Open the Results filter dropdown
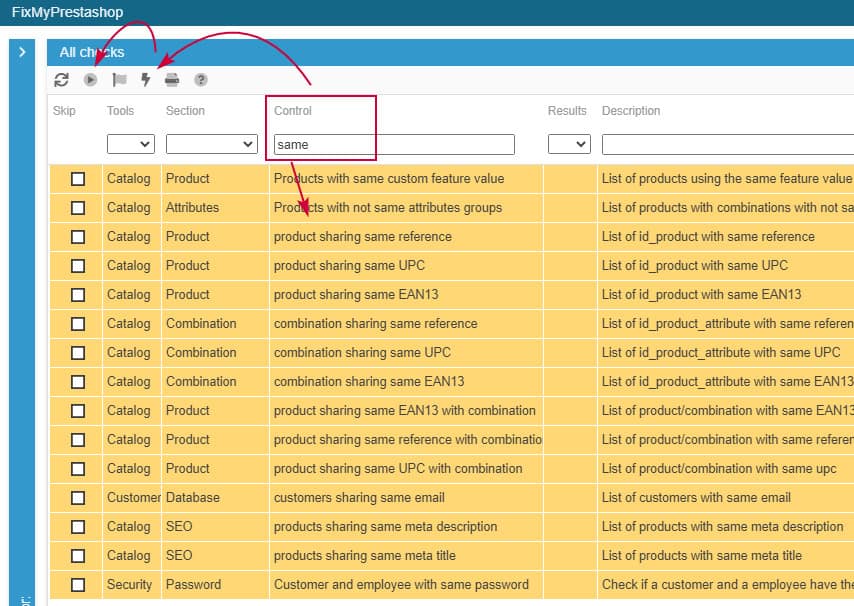Viewport: 854px width, 606px height. coord(569,145)
